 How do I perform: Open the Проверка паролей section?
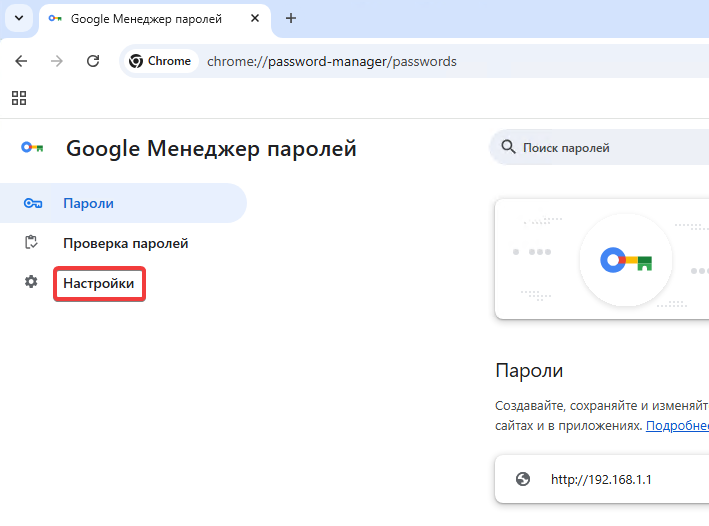tap(125, 243)
